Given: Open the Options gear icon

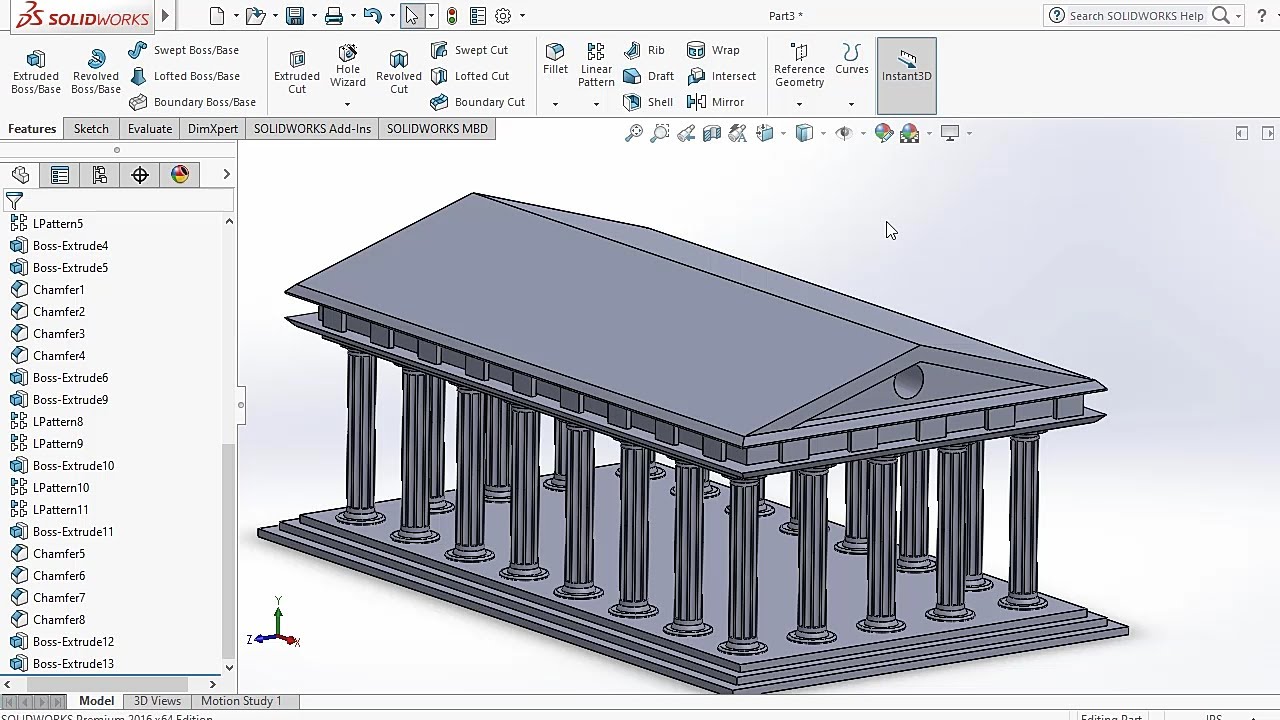Looking at the screenshot, I should [x=503, y=16].
